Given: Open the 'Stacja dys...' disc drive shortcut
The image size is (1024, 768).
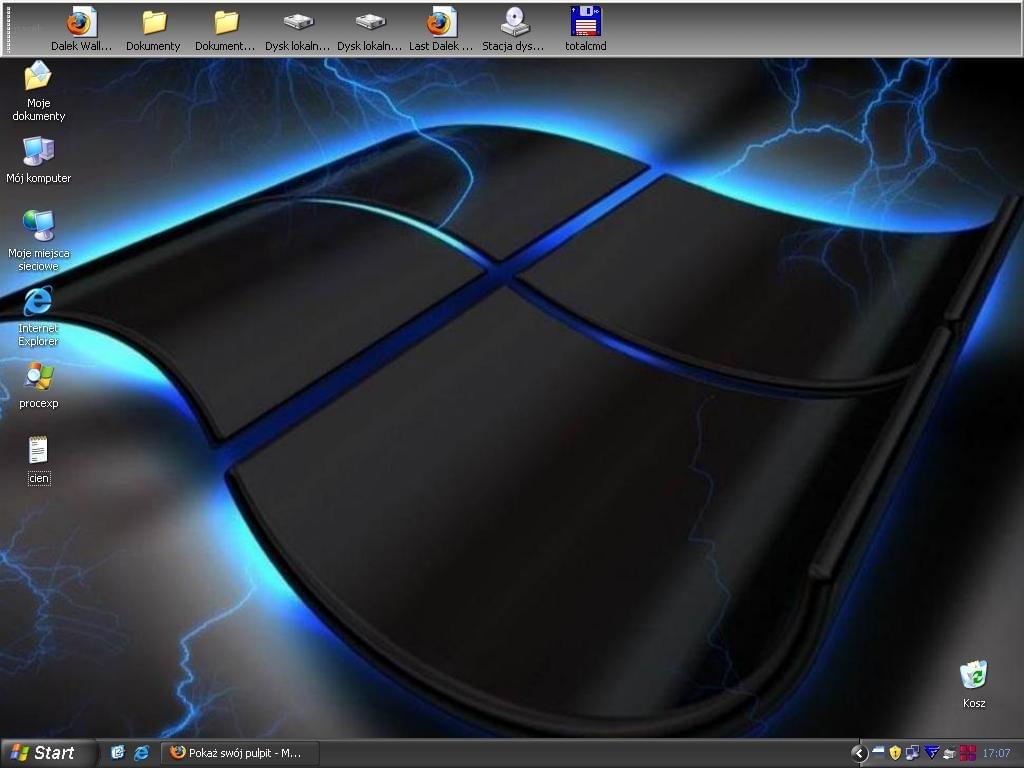Looking at the screenshot, I should coord(513,29).
